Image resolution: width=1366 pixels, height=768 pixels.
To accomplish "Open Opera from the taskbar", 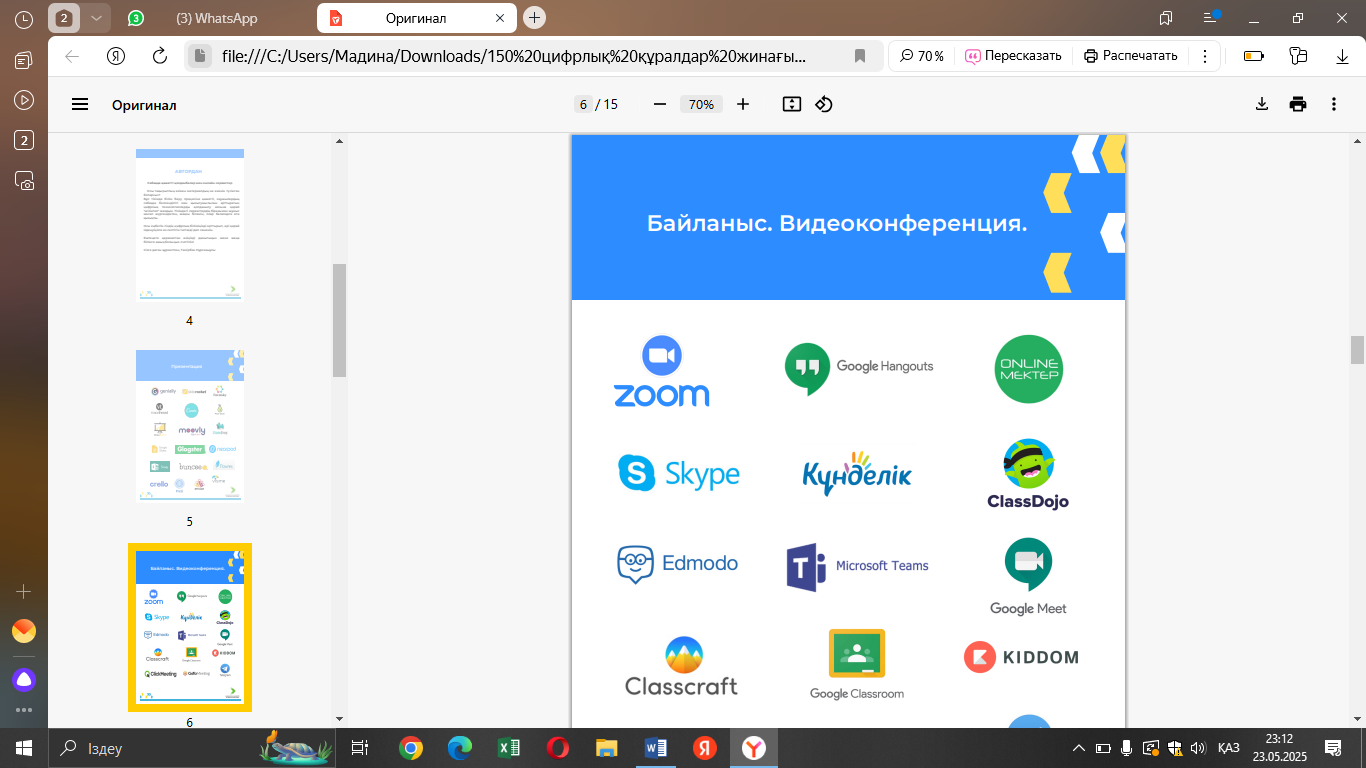I will click(558, 748).
